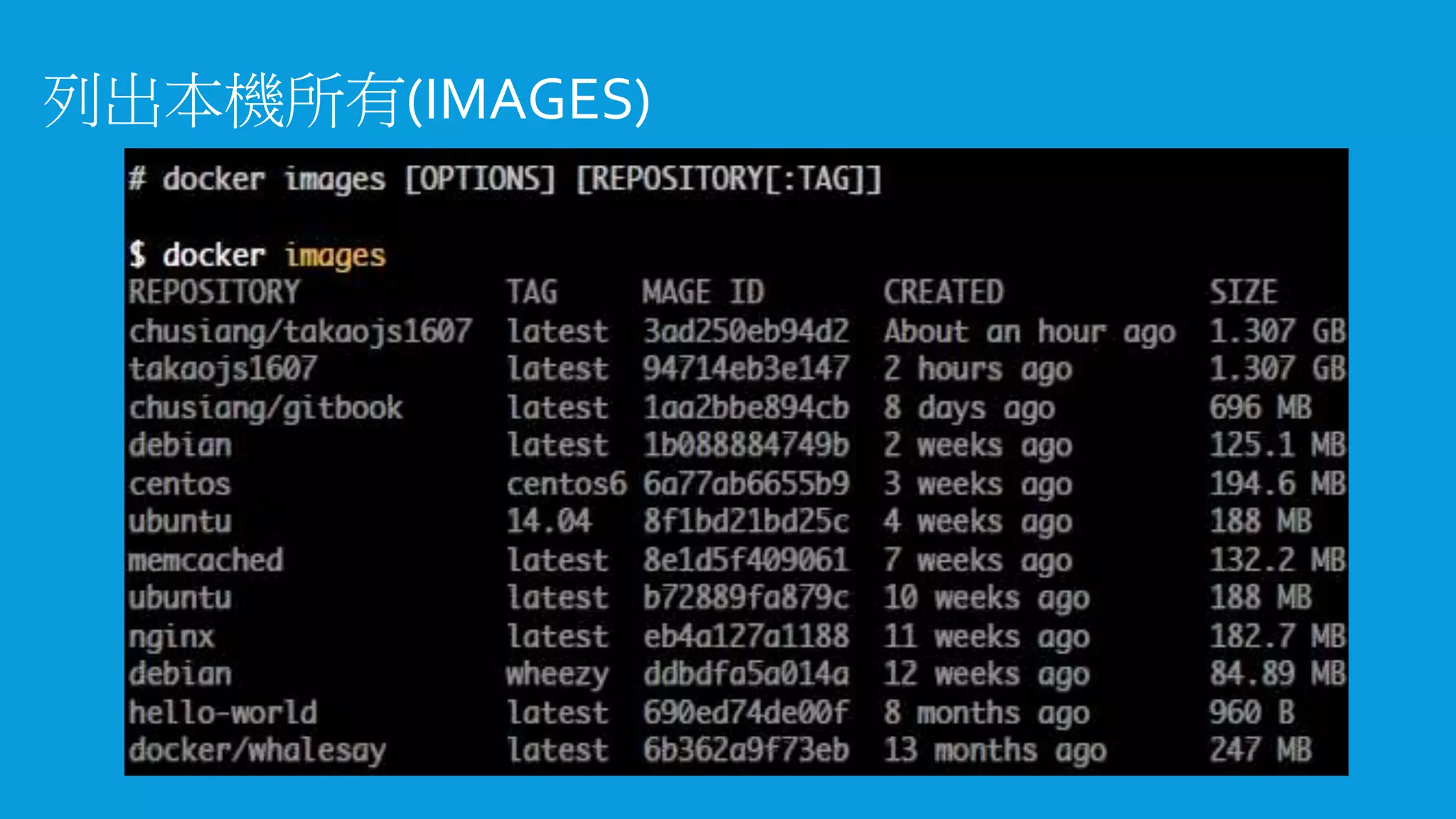This screenshot has height=819, width=1456.
Task: Select the nginx repository name
Action: [171, 636]
